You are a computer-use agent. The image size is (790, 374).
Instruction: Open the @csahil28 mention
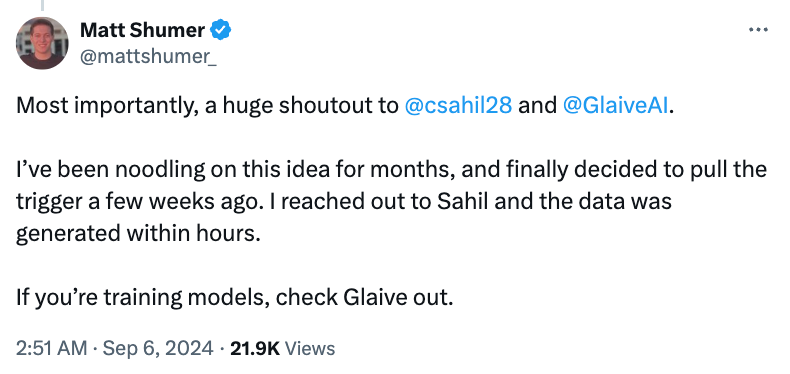point(458,105)
